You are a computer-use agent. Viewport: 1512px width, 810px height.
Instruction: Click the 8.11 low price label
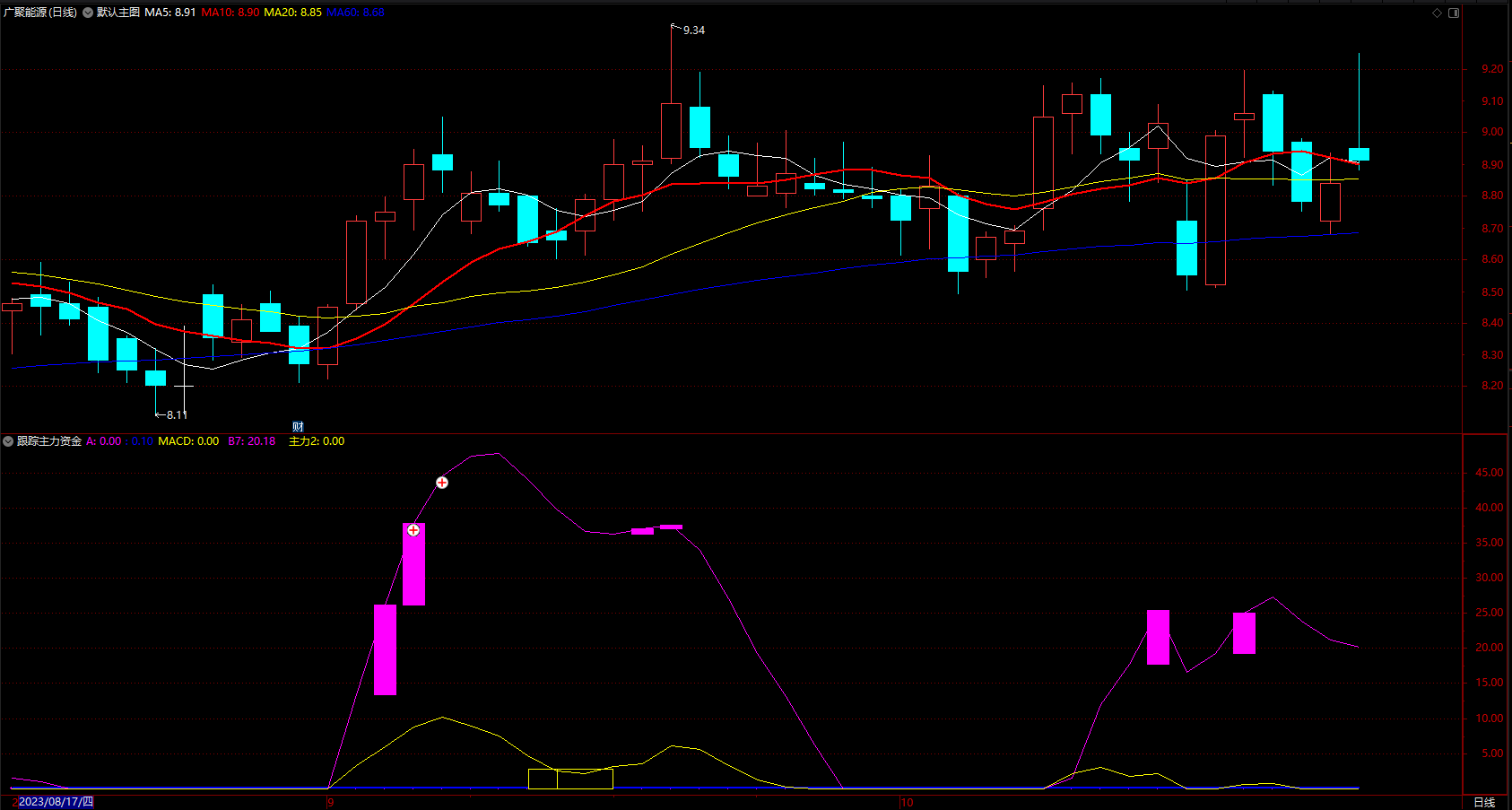tap(178, 415)
